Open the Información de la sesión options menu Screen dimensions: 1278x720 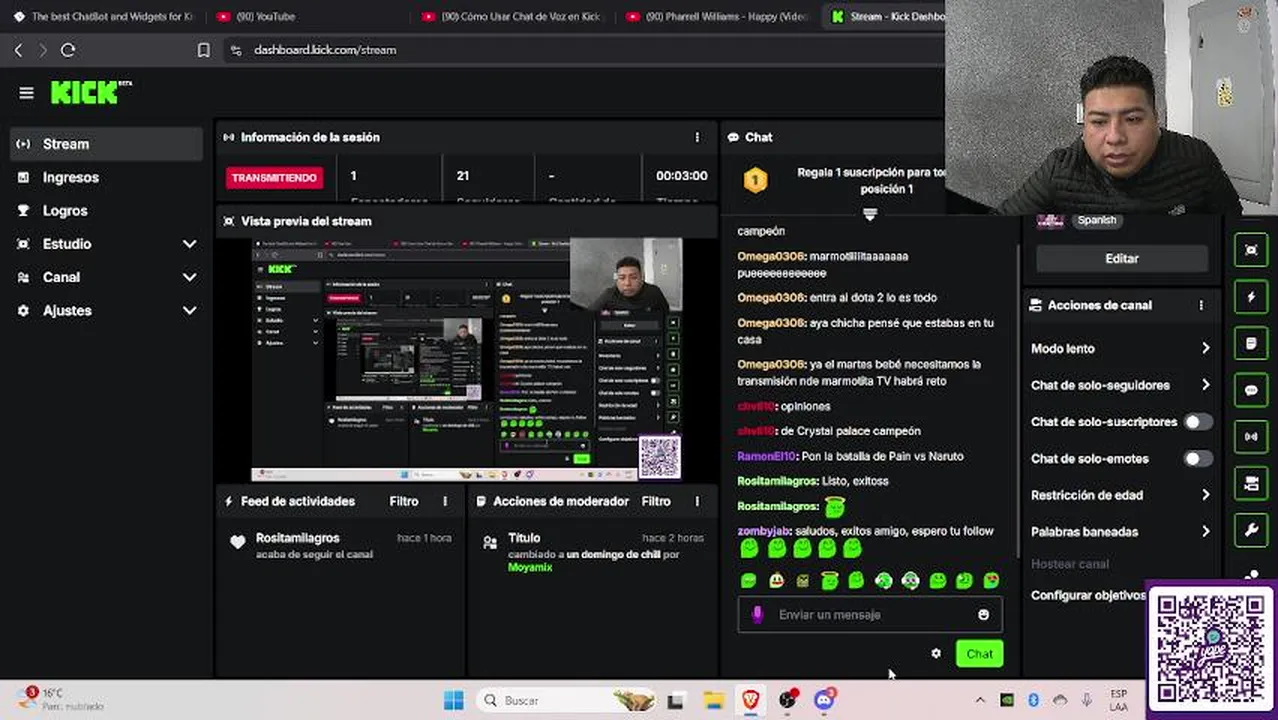pyautogui.click(x=697, y=137)
